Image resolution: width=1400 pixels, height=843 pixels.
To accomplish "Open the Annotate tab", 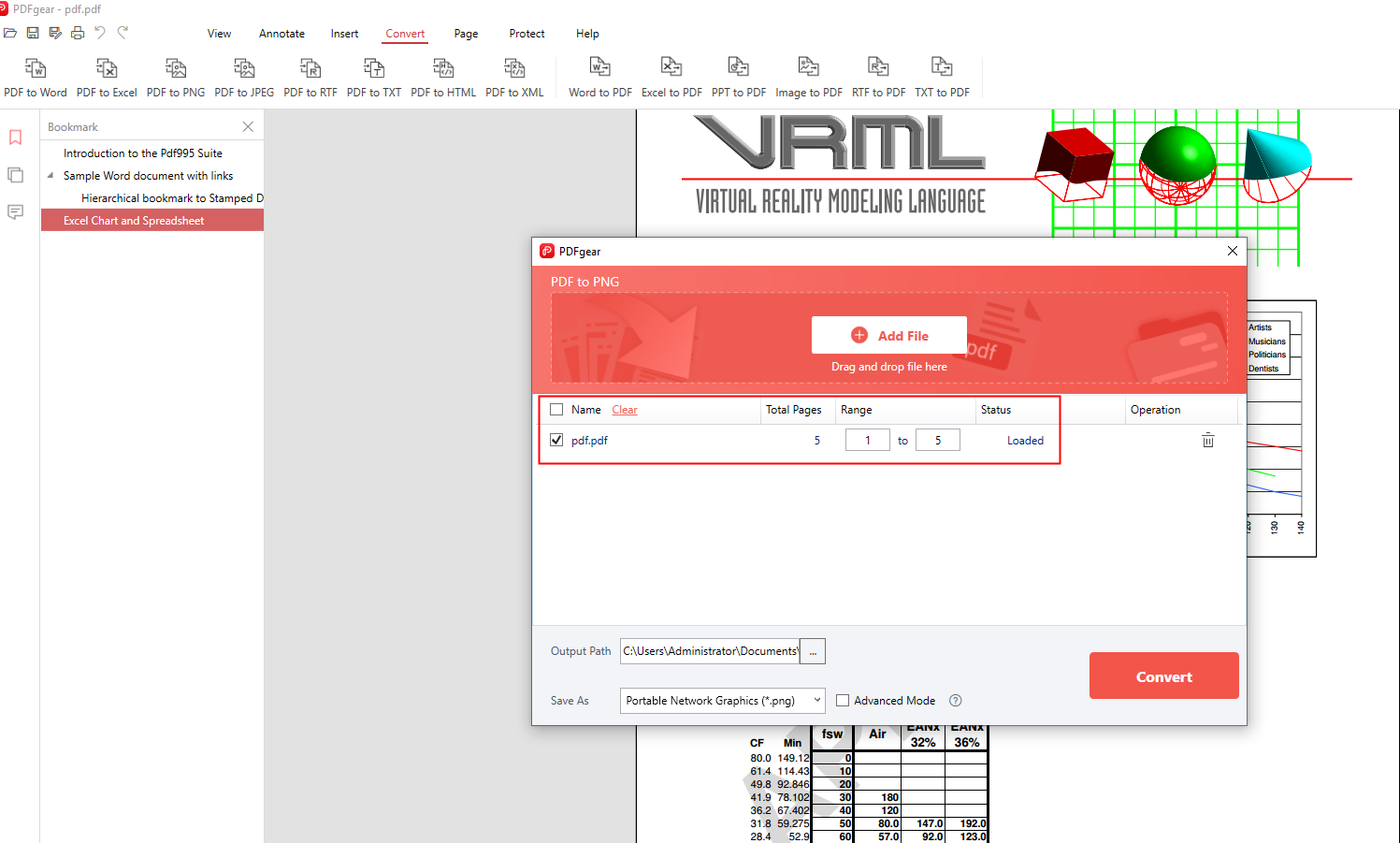I will 281,34.
